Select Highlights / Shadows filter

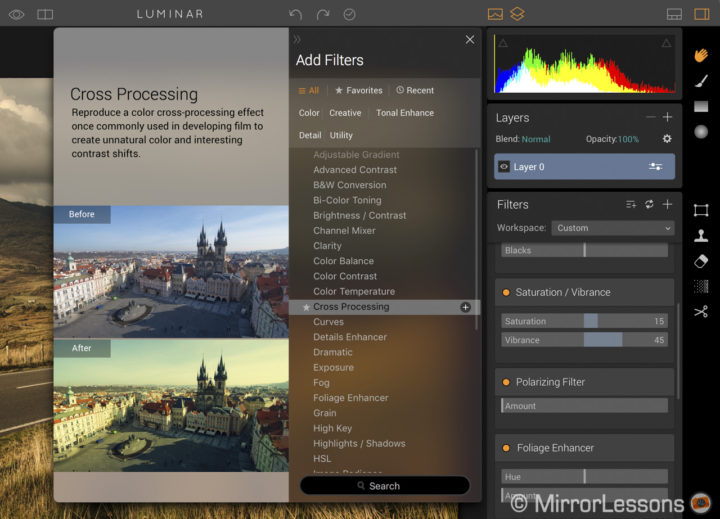[359, 444]
